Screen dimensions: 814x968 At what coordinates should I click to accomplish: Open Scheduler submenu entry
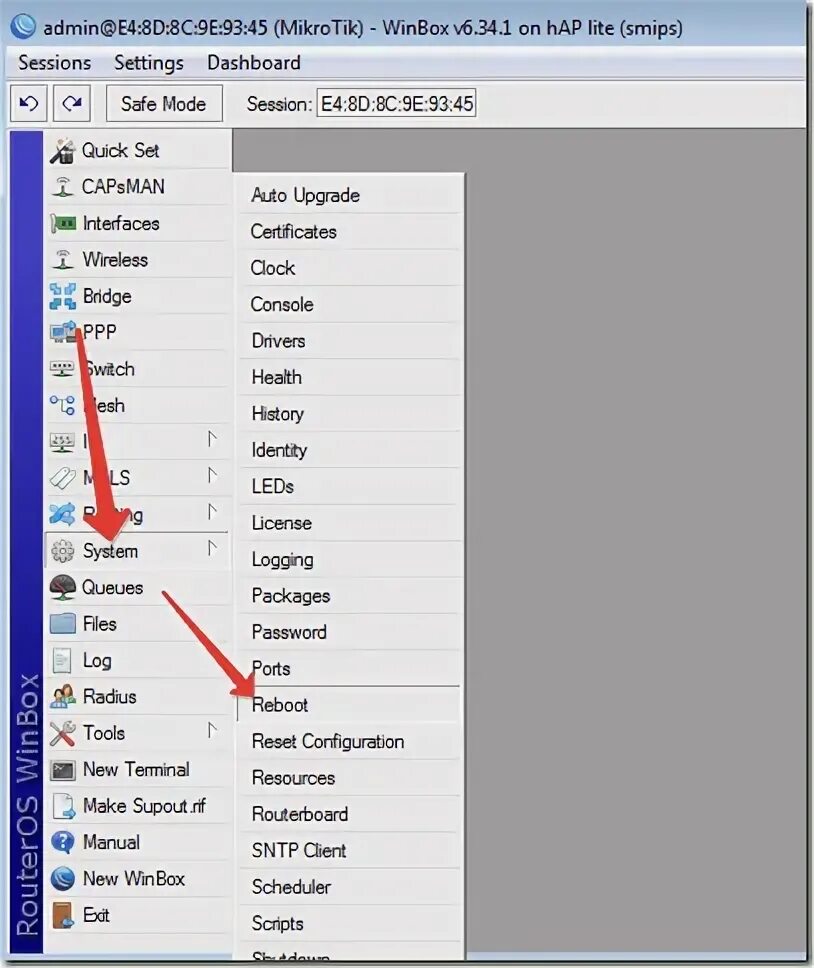(x=349, y=887)
